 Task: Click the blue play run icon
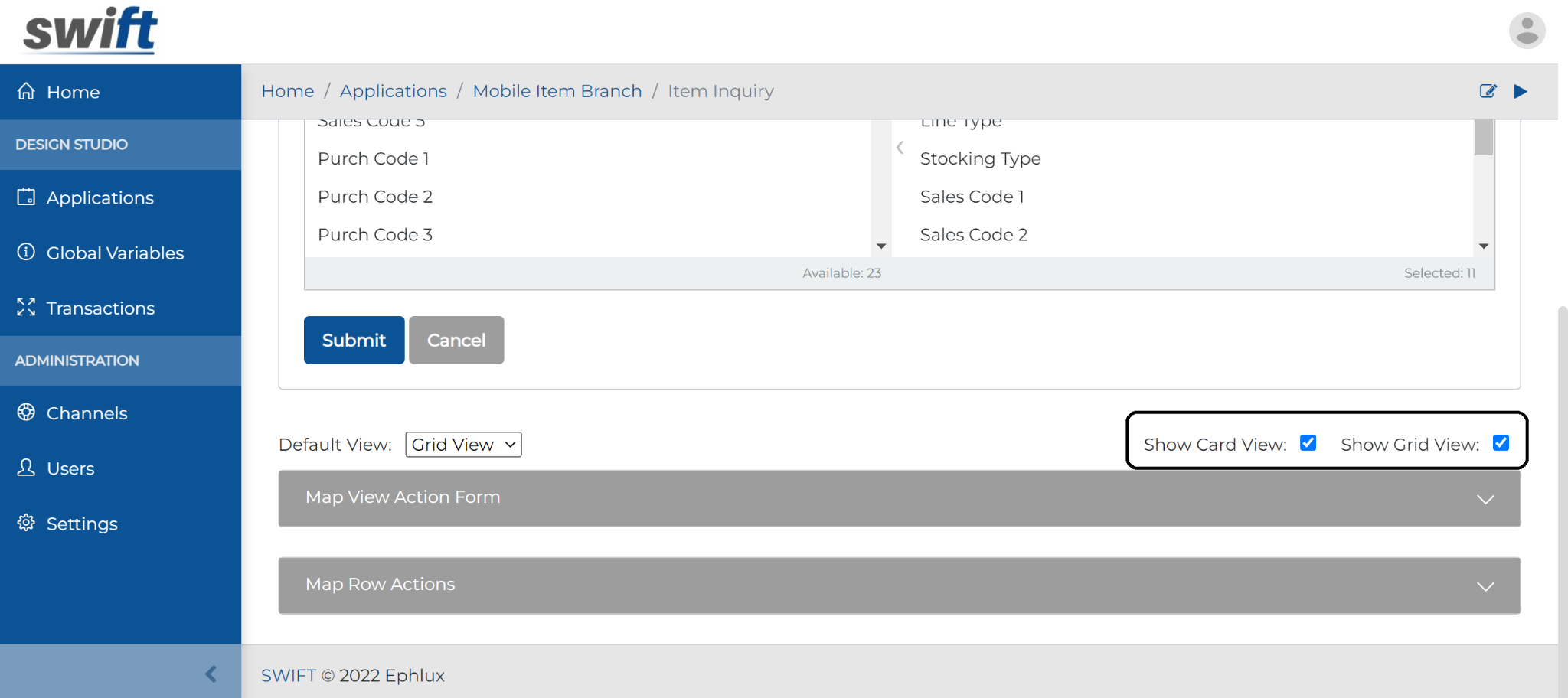(x=1521, y=91)
